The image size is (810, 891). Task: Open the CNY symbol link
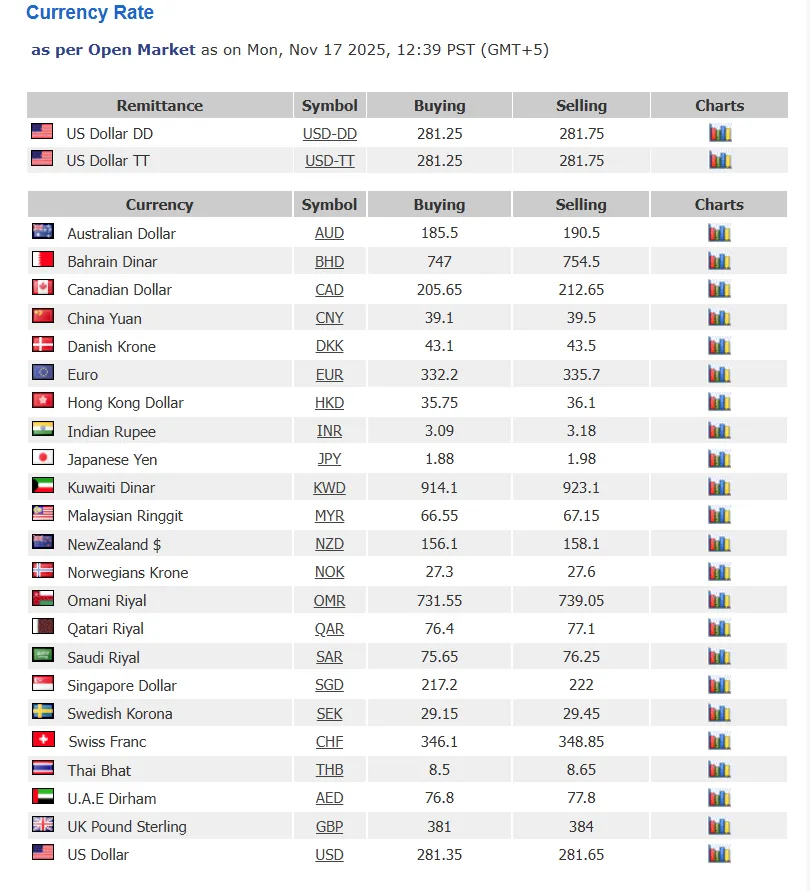tap(330, 318)
